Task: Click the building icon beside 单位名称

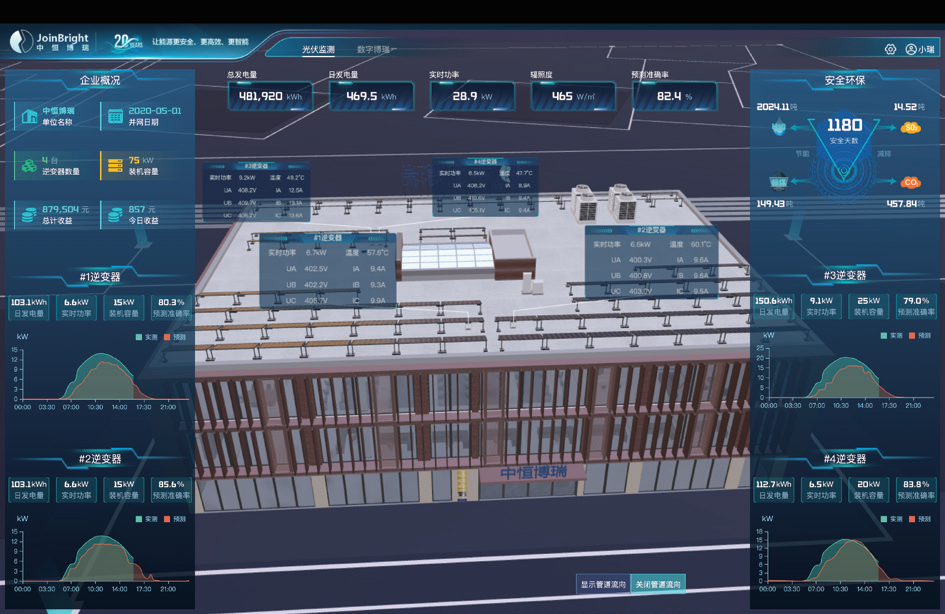Action: click(29, 116)
